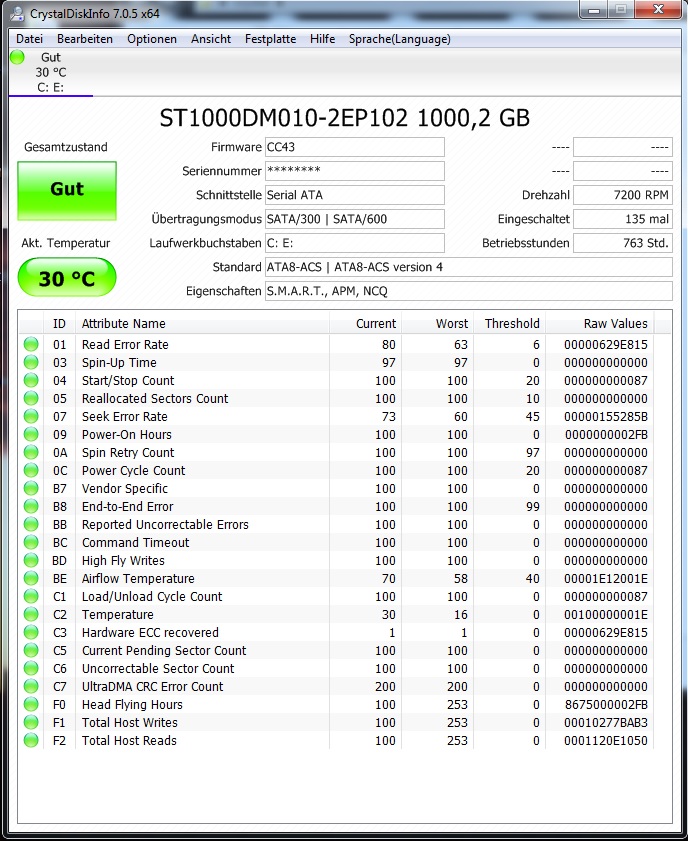
Task: Select raw value 0000000002FB of Power-On Hours
Action: [x=606, y=434]
